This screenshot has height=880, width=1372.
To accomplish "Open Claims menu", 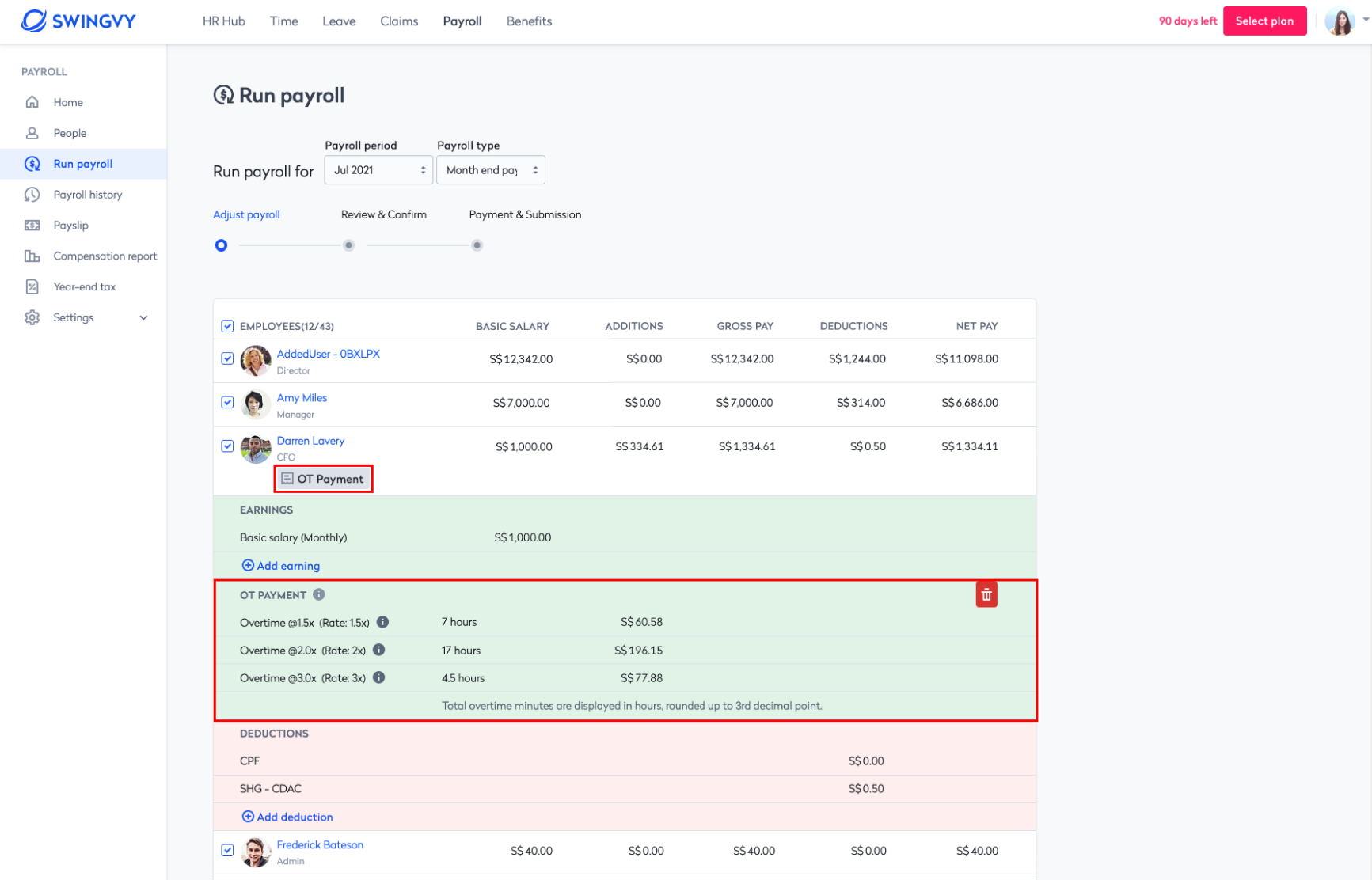I will pyautogui.click(x=399, y=21).
